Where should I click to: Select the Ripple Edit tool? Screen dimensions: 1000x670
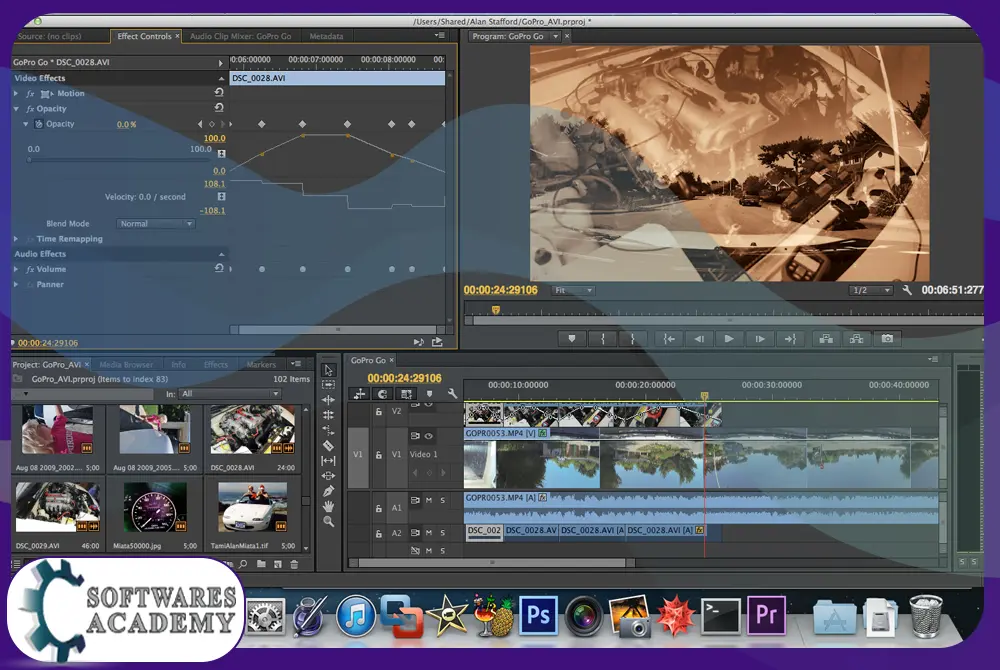(328, 400)
